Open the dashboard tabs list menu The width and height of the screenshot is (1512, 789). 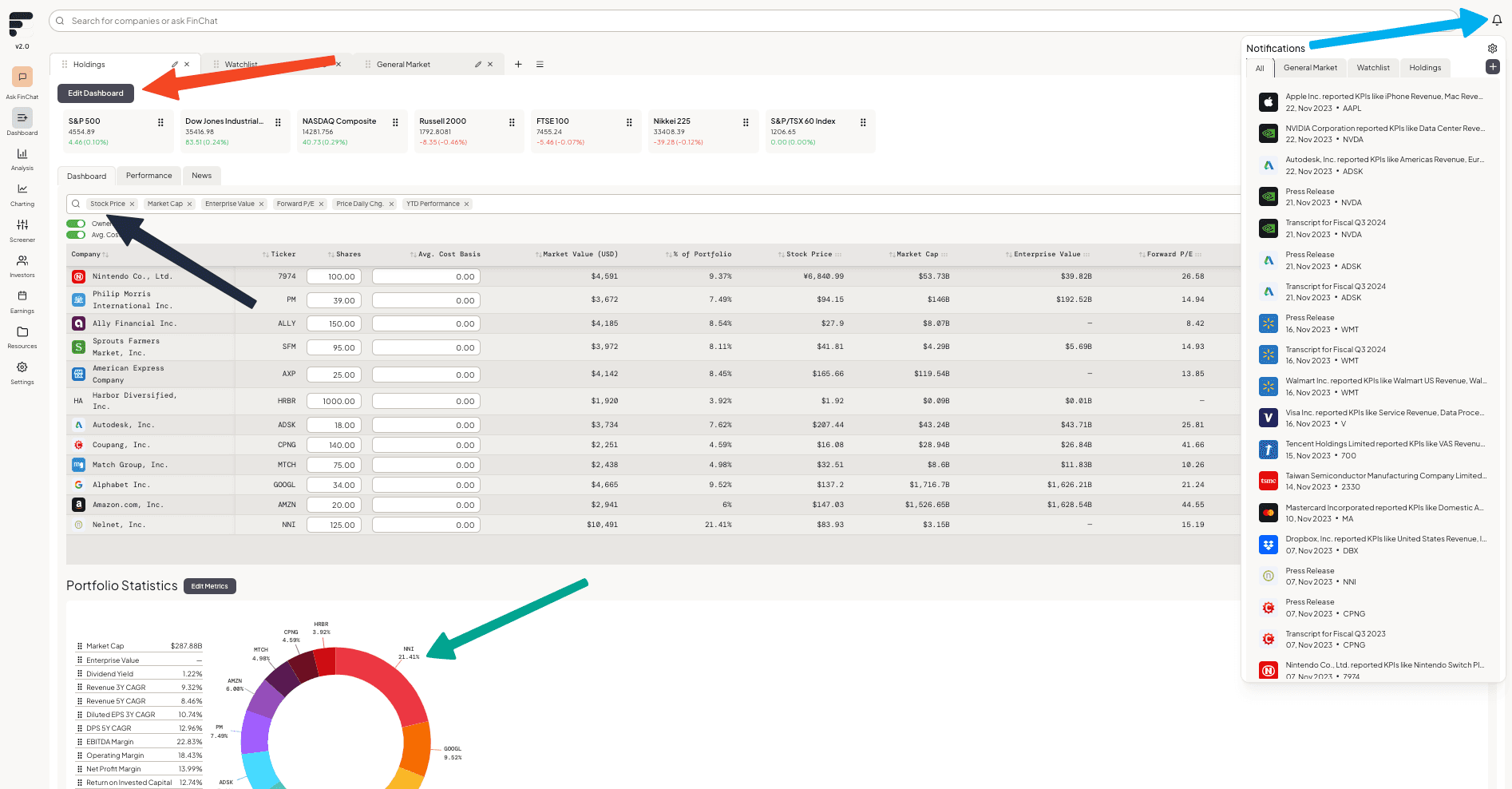click(x=540, y=65)
